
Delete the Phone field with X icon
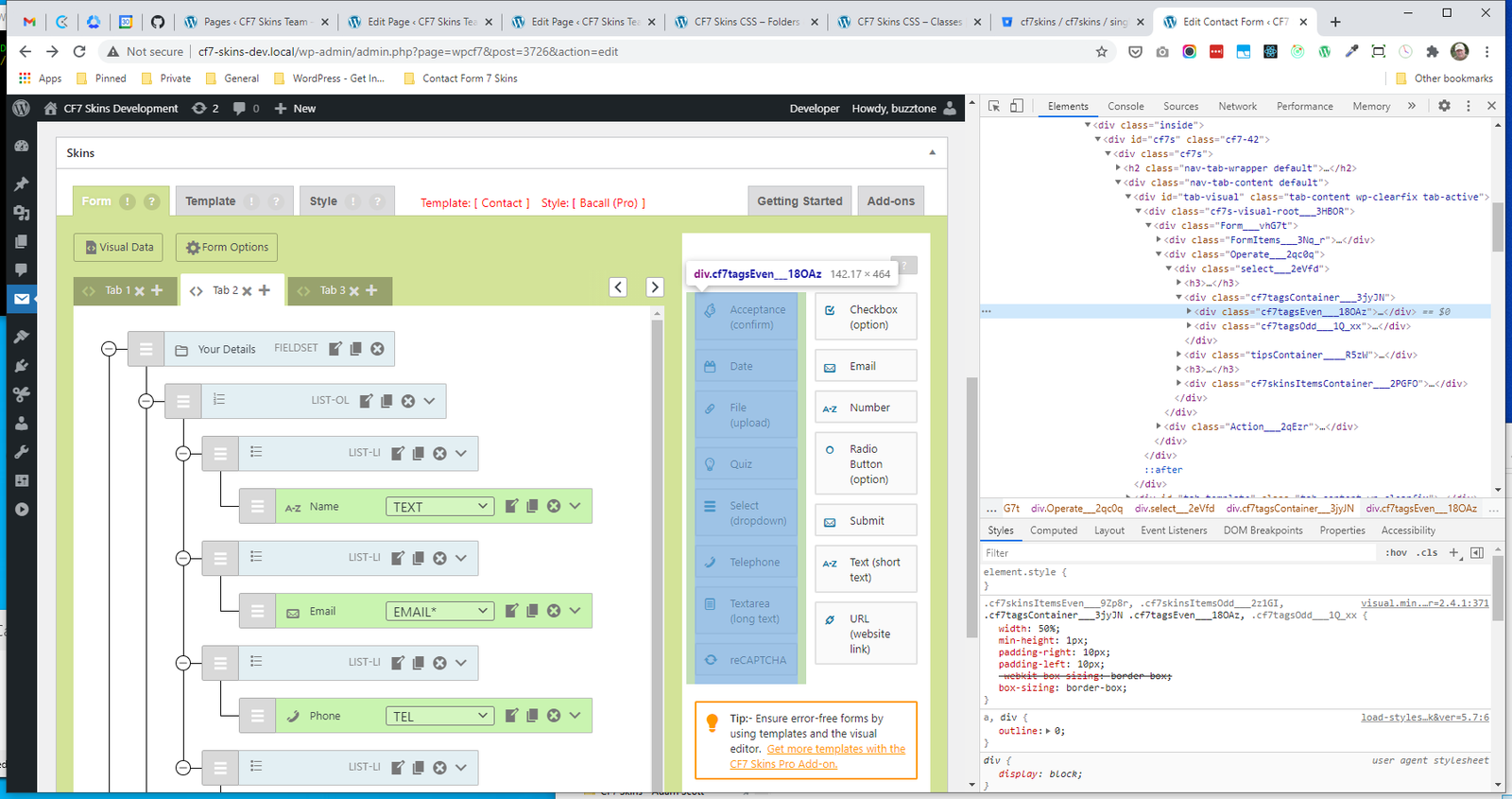point(554,716)
